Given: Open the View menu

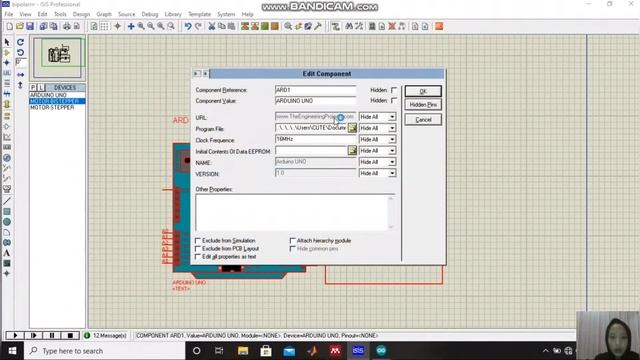Looking at the screenshot, I should 25,14.
